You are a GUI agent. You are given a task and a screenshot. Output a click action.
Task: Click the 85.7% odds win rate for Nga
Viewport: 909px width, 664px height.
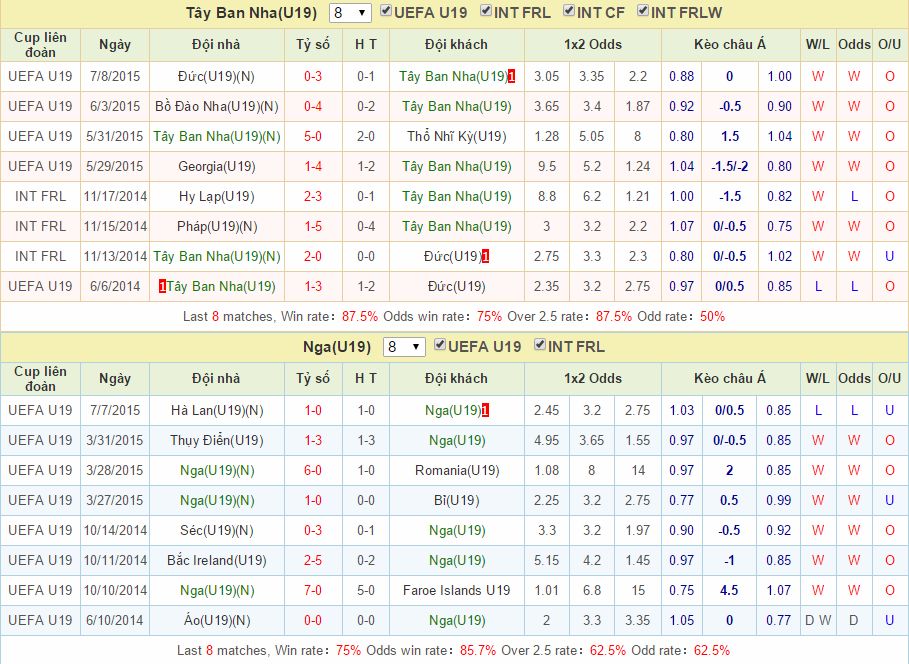tap(478, 651)
